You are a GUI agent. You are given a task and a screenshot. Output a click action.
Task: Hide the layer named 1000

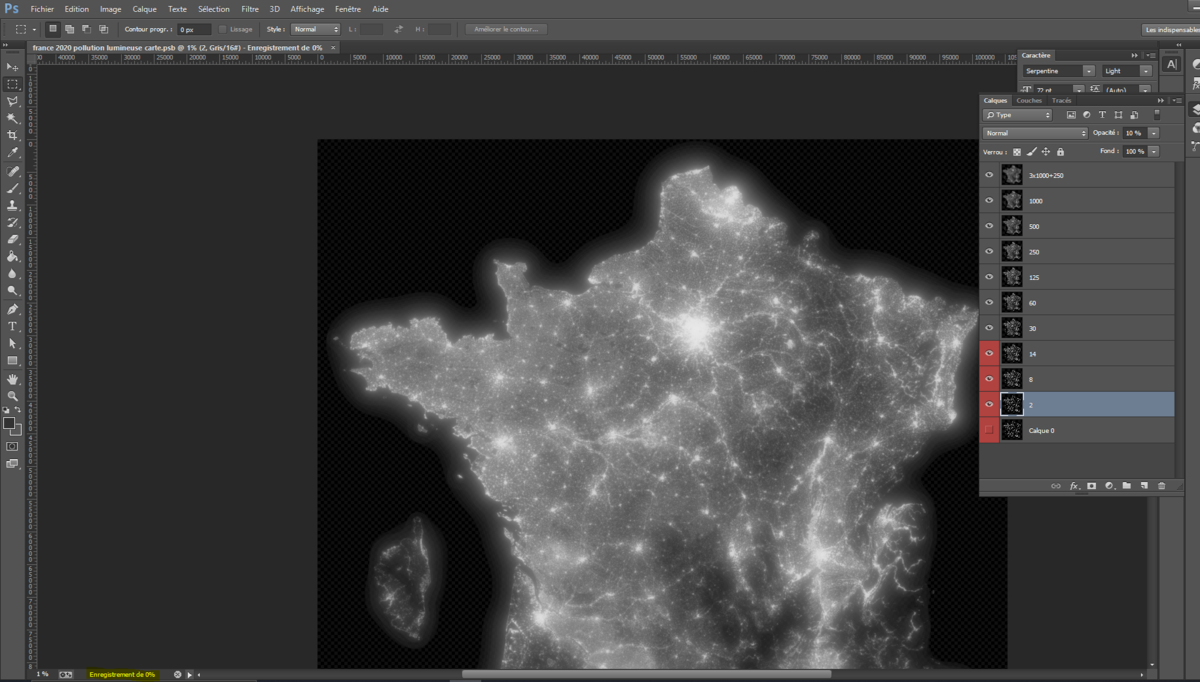coord(989,200)
